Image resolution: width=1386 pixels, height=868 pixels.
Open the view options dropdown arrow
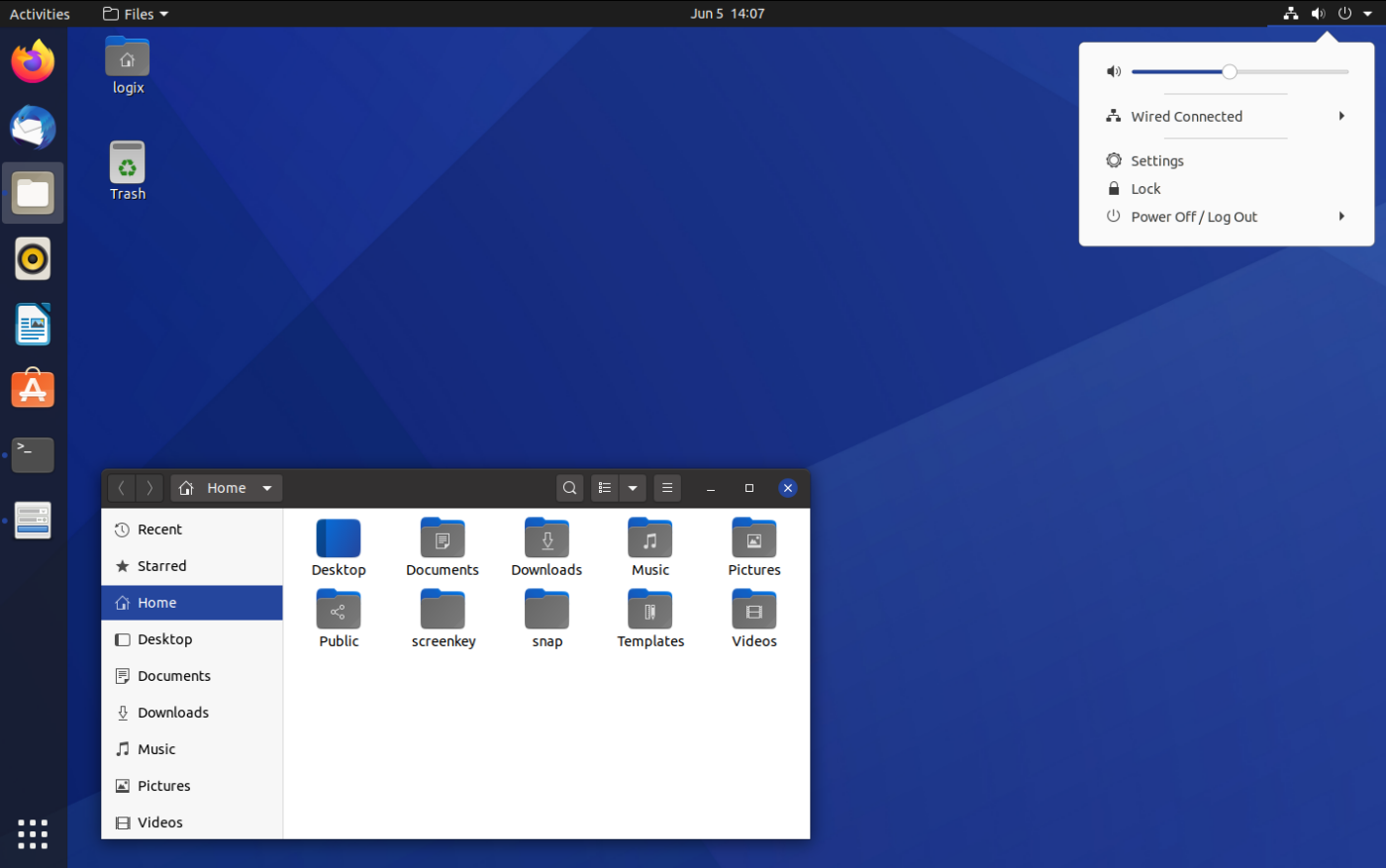633,487
